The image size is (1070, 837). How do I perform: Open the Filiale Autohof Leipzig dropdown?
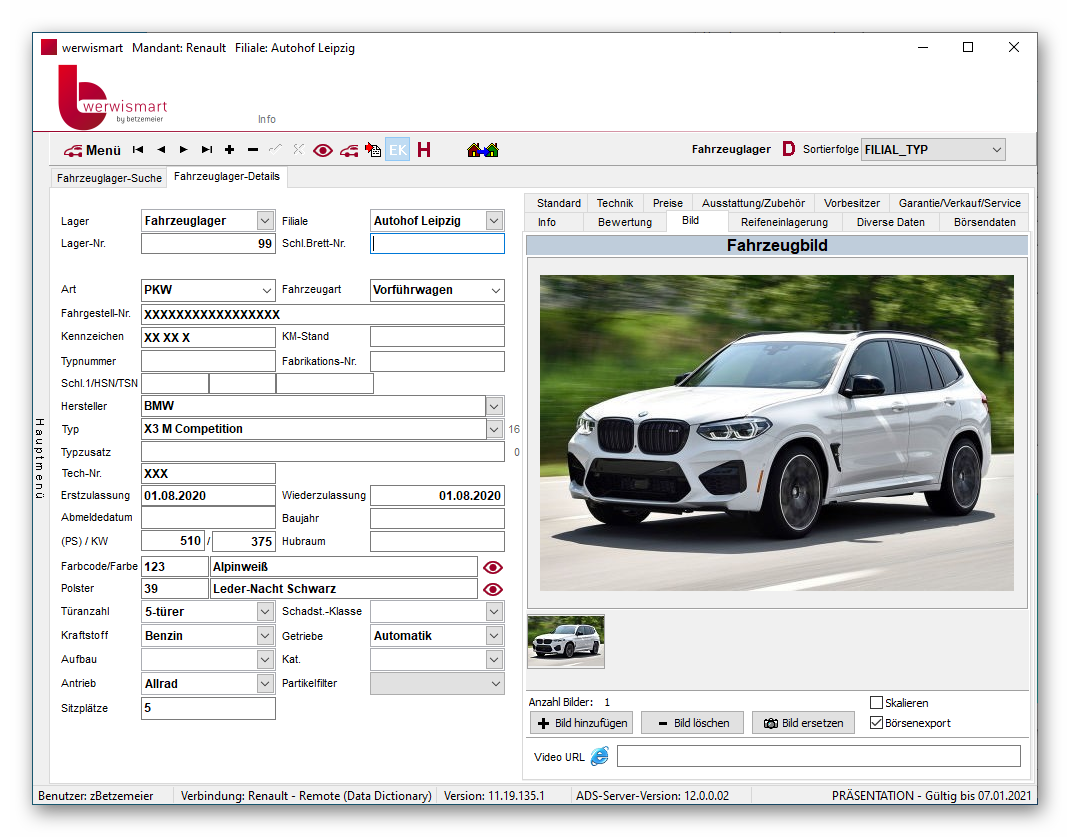click(x=495, y=220)
